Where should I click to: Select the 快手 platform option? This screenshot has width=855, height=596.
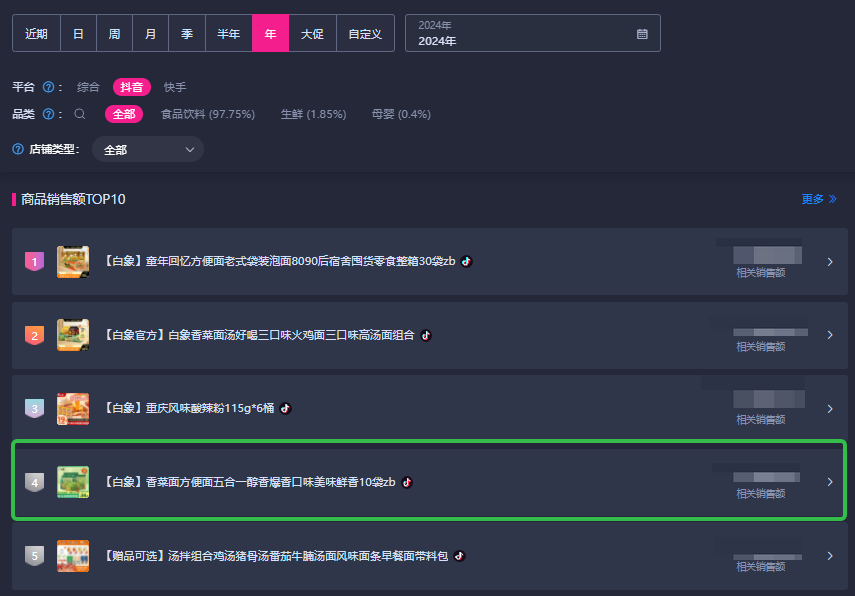point(175,87)
